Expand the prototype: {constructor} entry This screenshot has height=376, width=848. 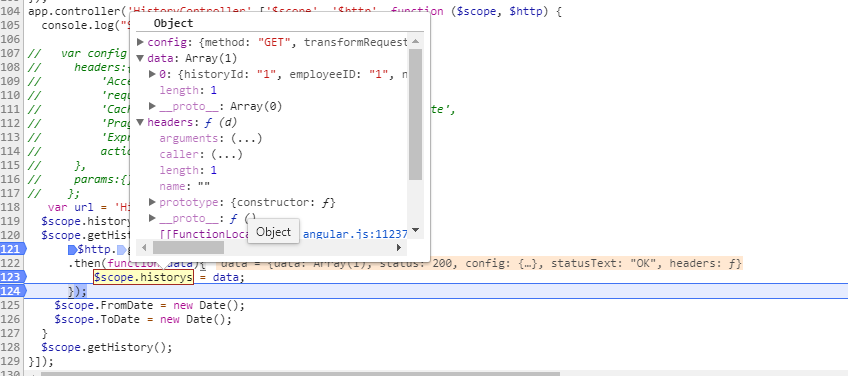click(153, 202)
